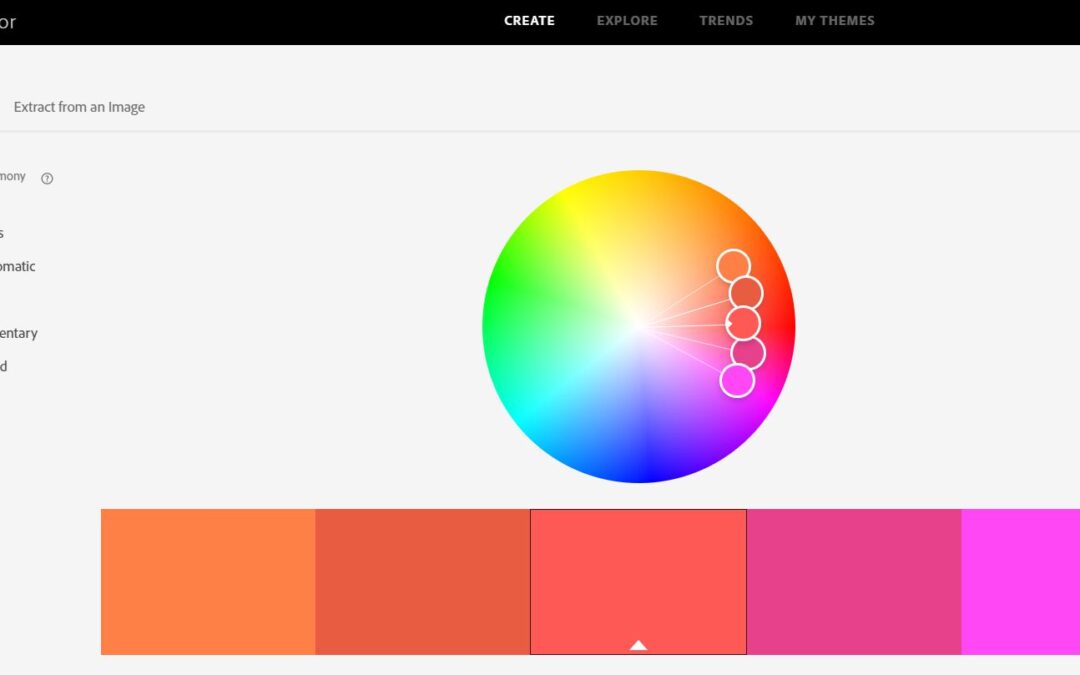Click the triangle indicator under the center swatch
1080x675 pixels.
coord(638,646)
